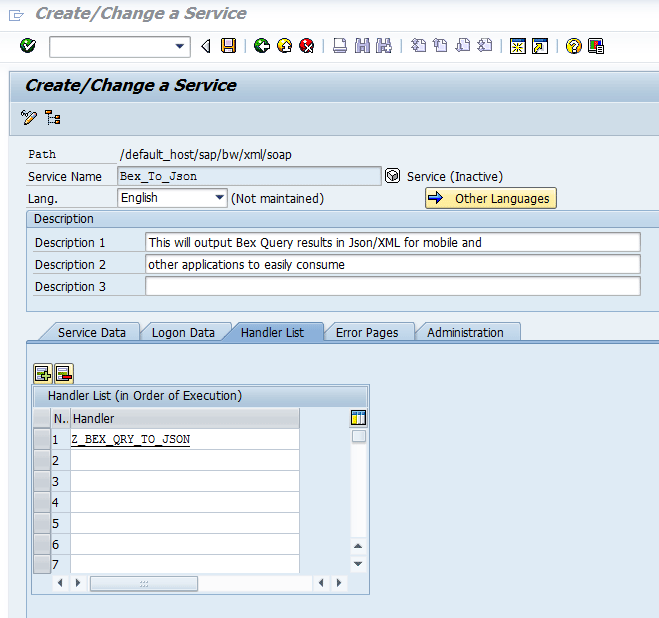659x618 pixels.
Task: Click the red Cancel icon in toolbar
Action: click(307, 46)
